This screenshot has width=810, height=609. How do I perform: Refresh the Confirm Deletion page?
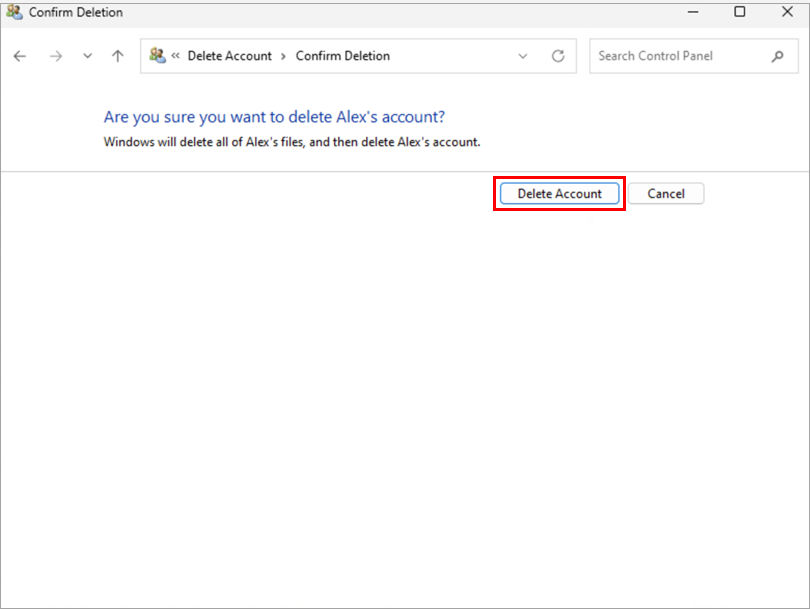558,56
